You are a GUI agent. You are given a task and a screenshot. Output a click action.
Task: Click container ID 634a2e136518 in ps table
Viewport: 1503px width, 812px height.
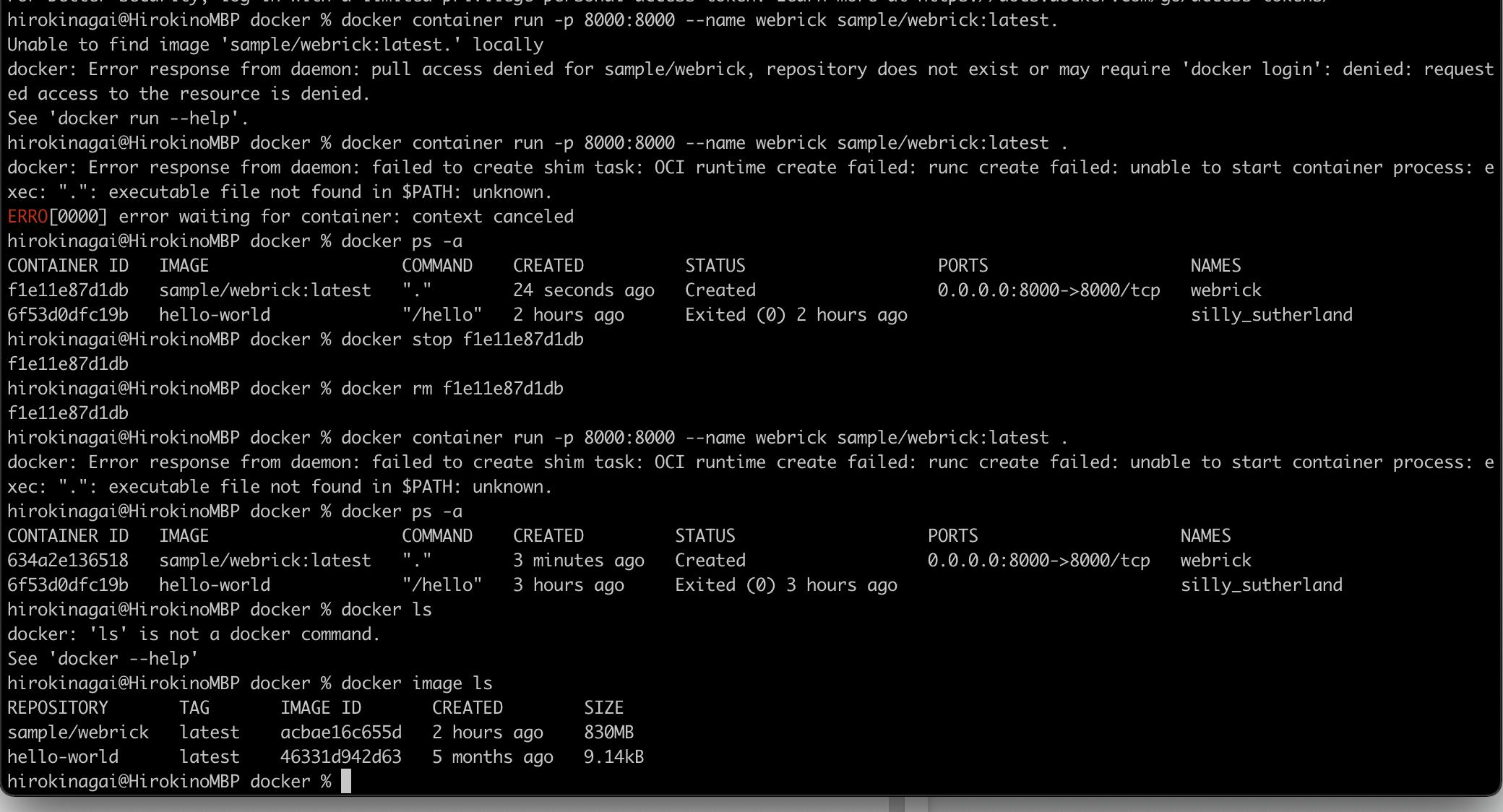click(x=68, y=561)
